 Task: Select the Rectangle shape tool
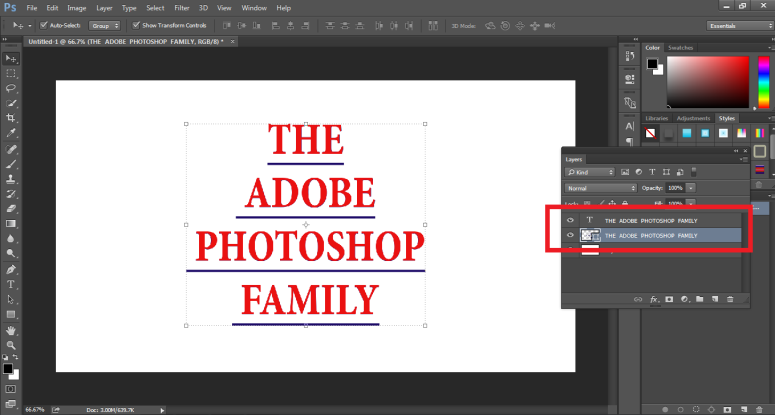point(11,314)
